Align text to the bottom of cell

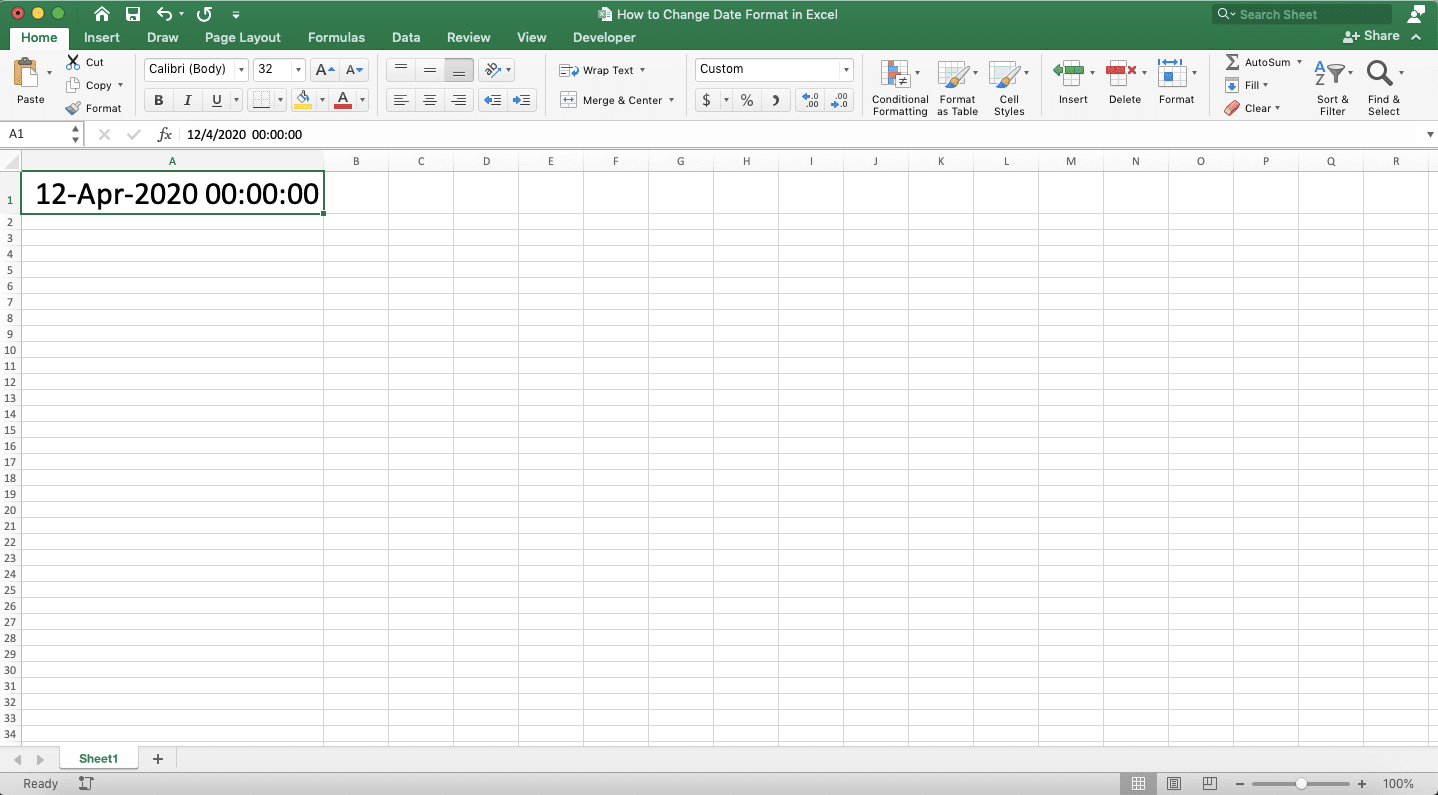459,70
